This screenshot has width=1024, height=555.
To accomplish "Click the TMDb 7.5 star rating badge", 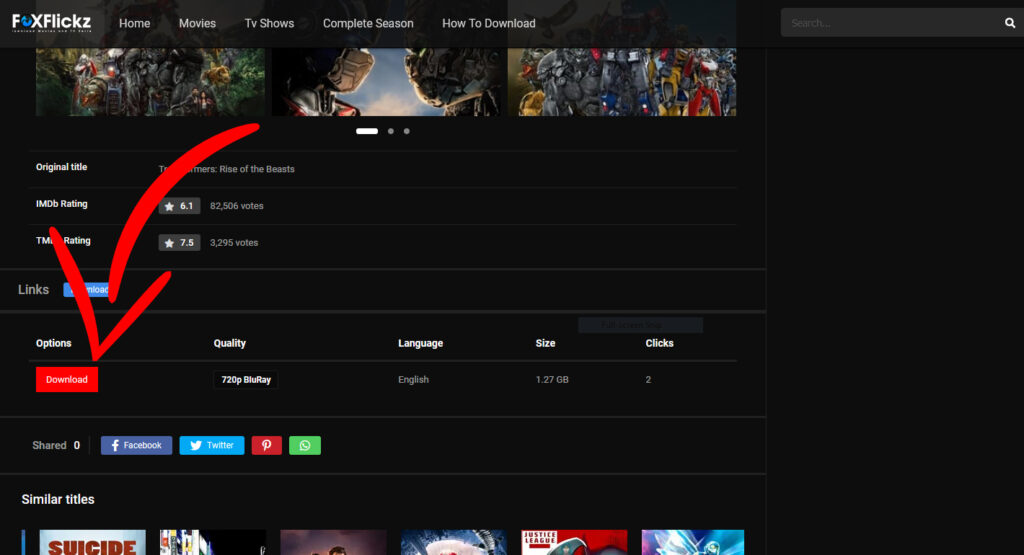I will [x=180, y=243].
